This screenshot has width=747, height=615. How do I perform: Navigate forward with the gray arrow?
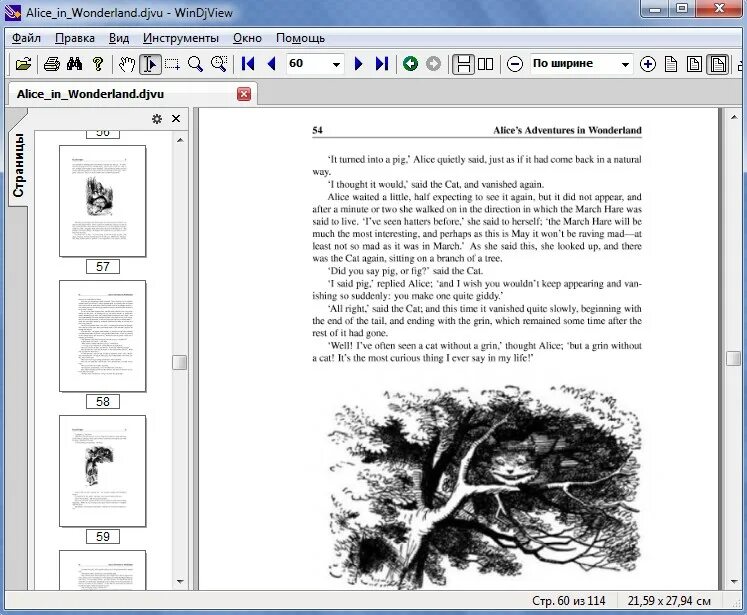(x=433, y=64)
